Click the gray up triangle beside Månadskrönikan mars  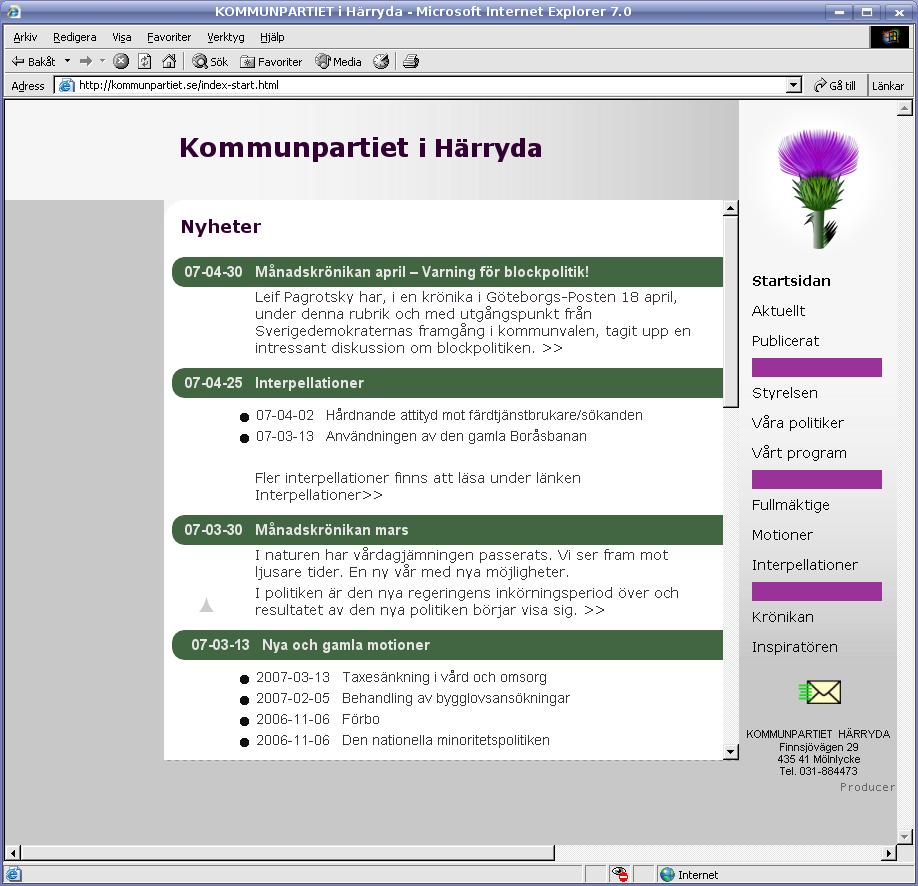[x=206, y=604]
